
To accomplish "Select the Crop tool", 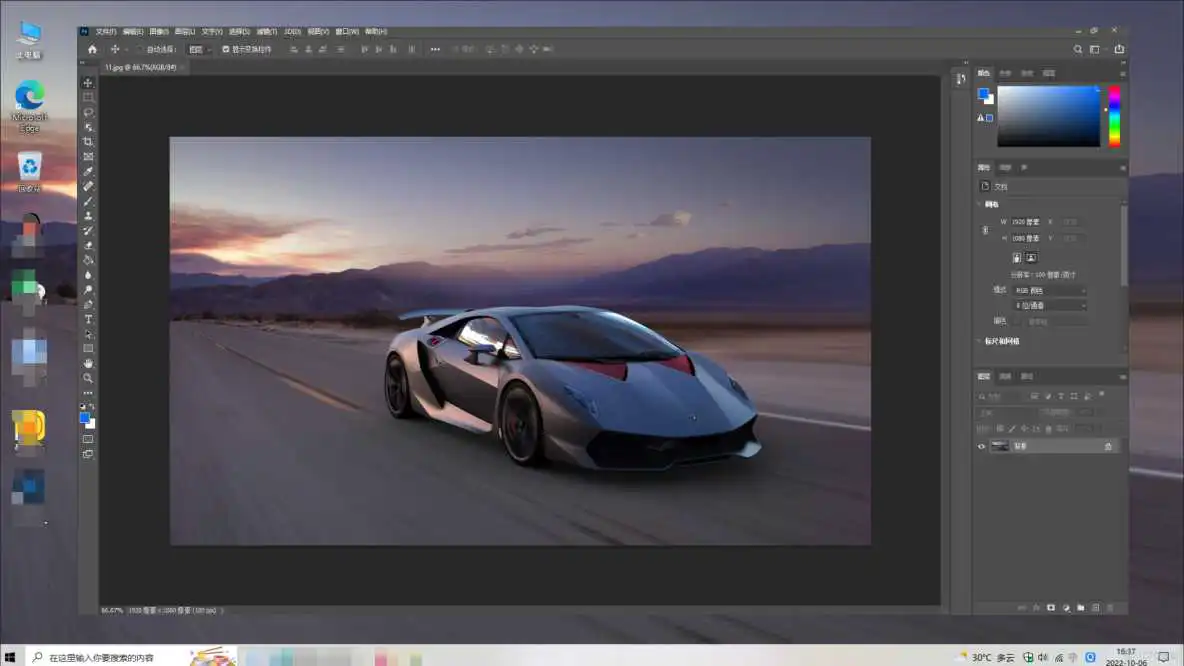I will click(88, 142).
